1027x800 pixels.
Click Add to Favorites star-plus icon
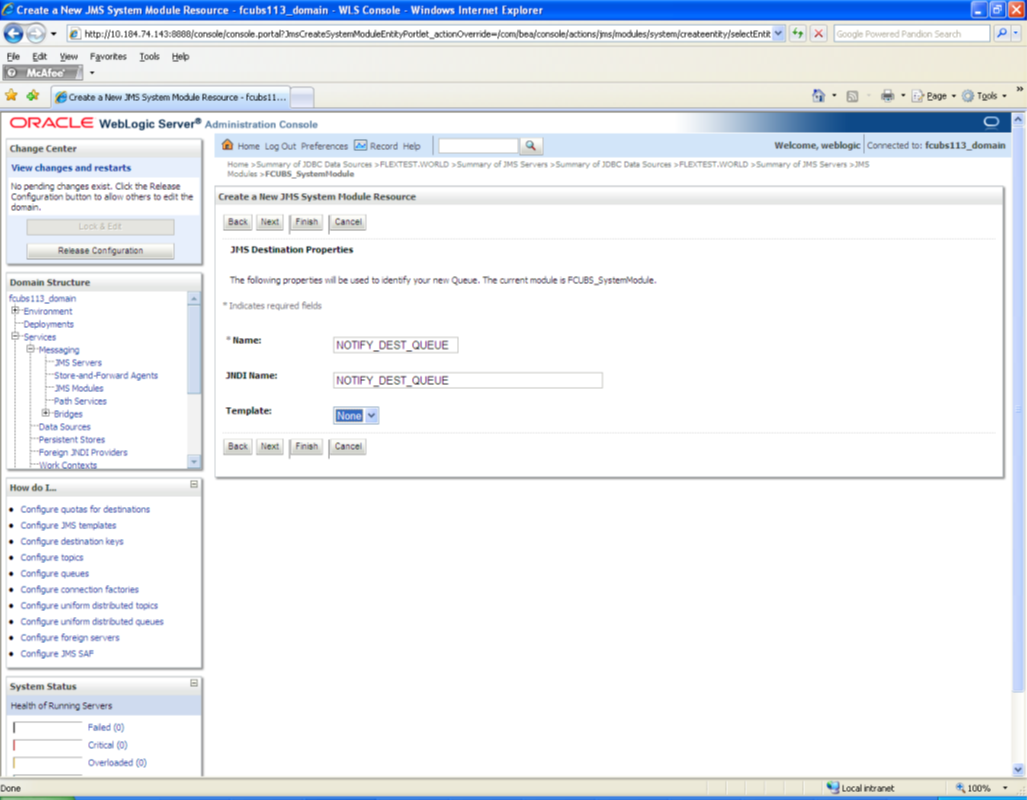[33, 96]
